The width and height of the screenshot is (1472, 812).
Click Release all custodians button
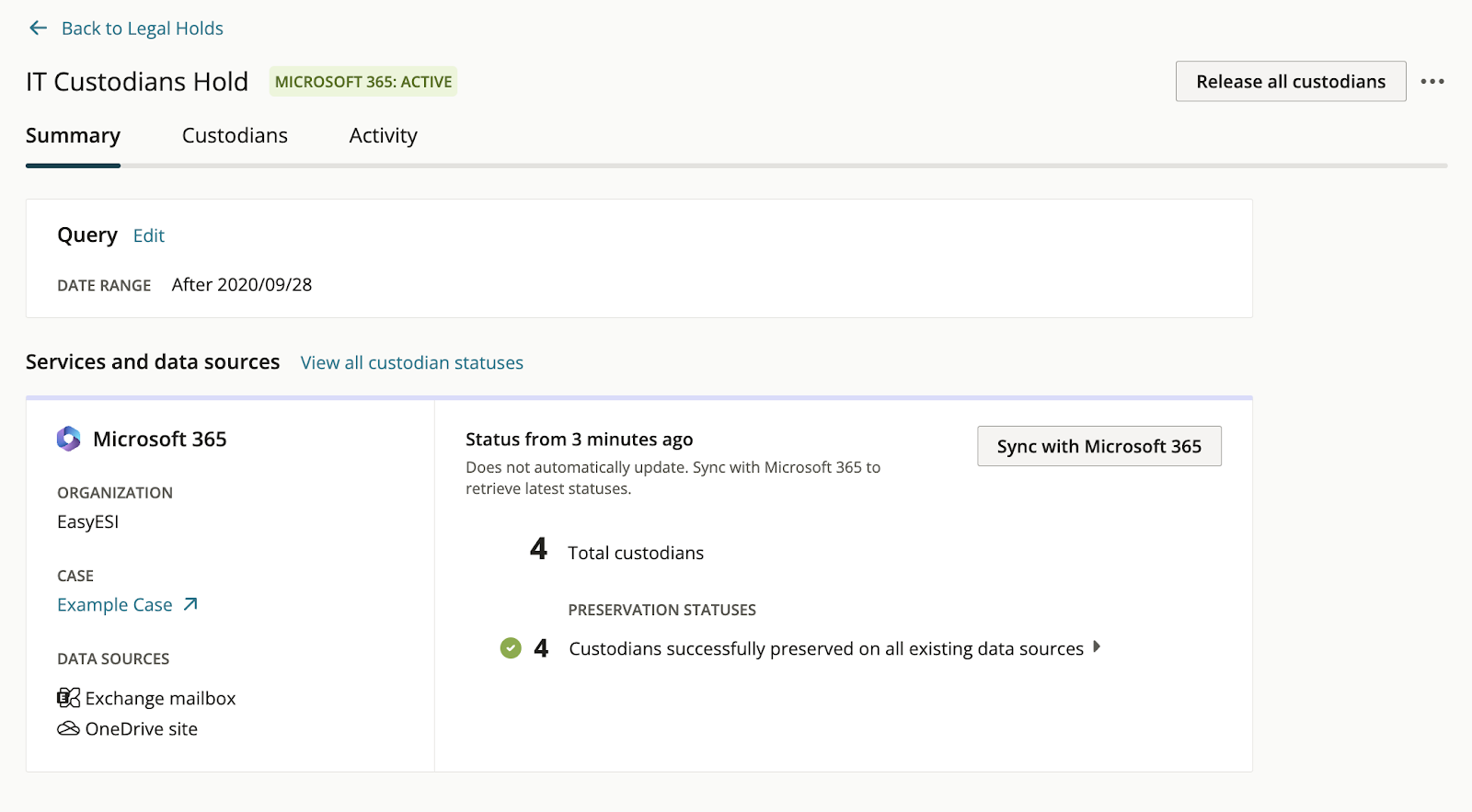pyautogui.click(x=1291, y=82)
